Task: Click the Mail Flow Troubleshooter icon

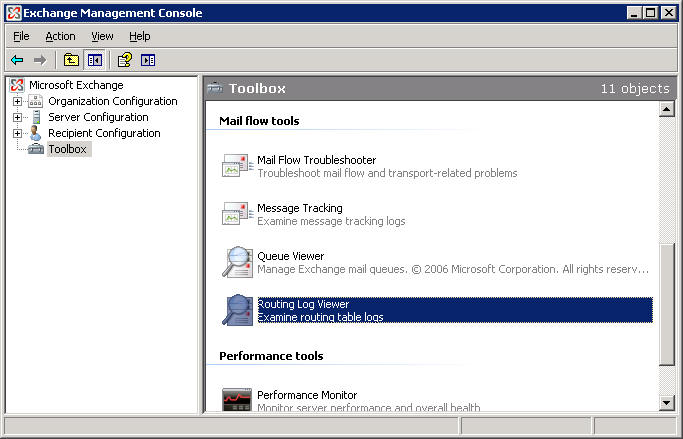Action: tap(237, 165)
